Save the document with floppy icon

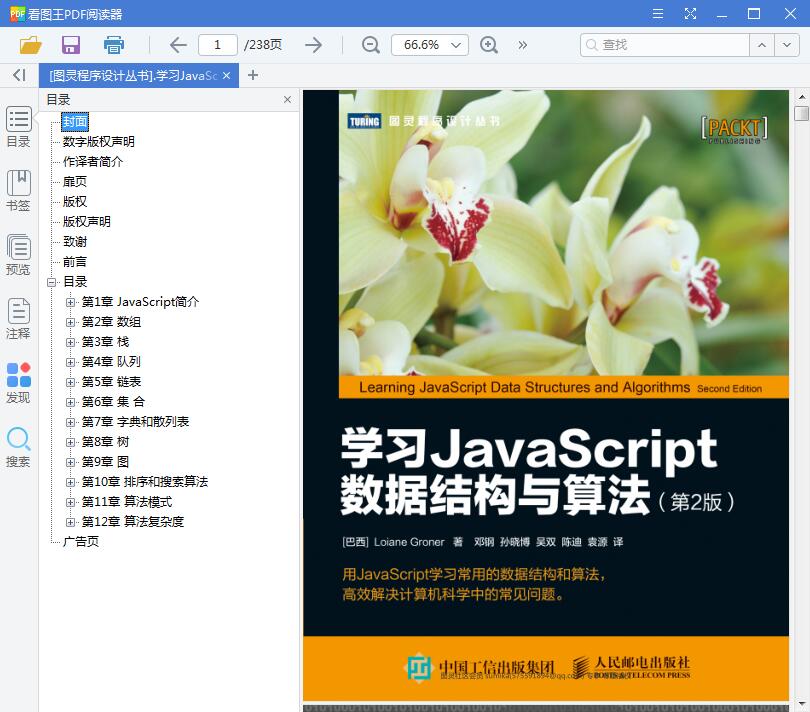point(71,45)
